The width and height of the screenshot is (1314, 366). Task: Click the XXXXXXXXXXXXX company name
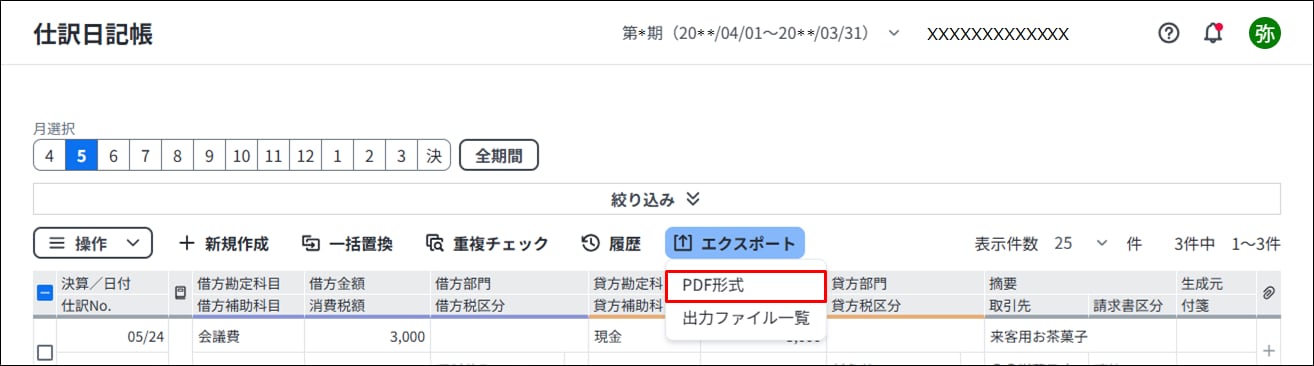click(x=998, y=34)
